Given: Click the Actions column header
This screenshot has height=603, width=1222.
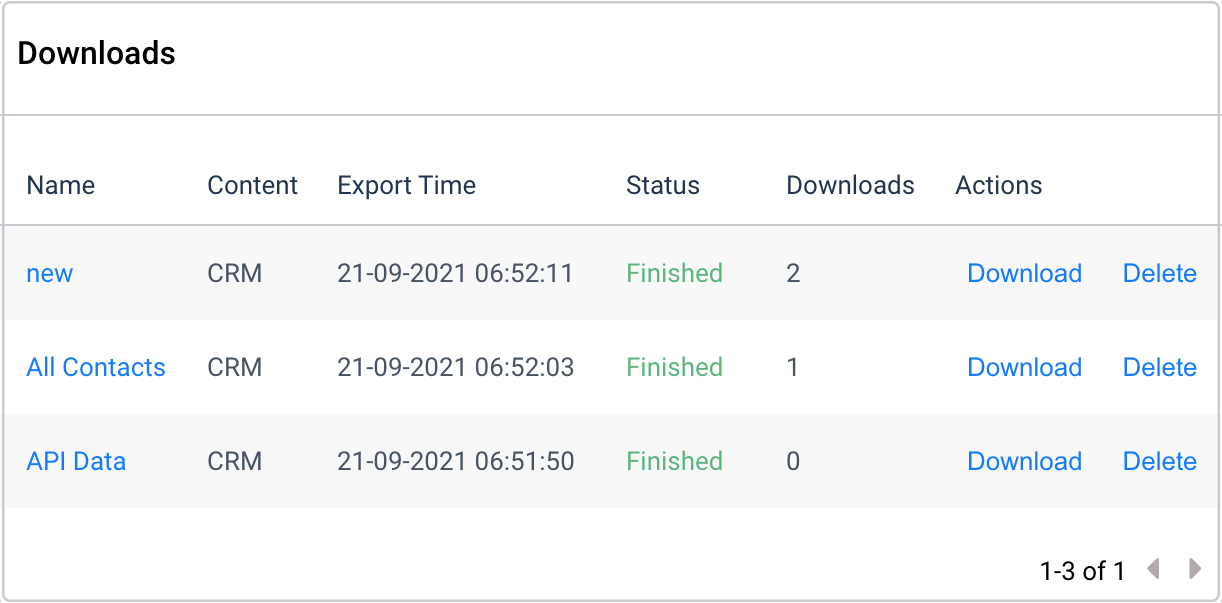Looking at the screenshot, I should (998, 185).
